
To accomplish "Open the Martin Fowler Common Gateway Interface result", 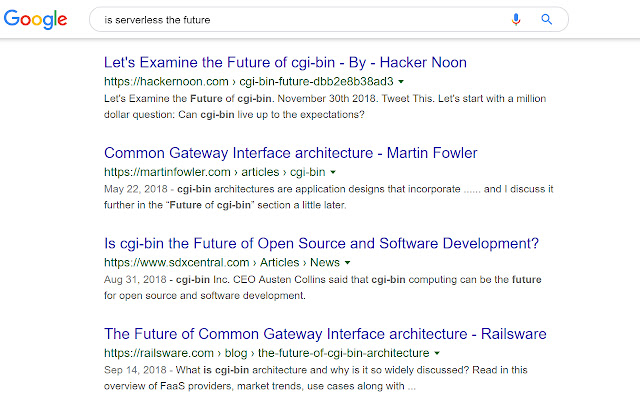I will point(291,153).
